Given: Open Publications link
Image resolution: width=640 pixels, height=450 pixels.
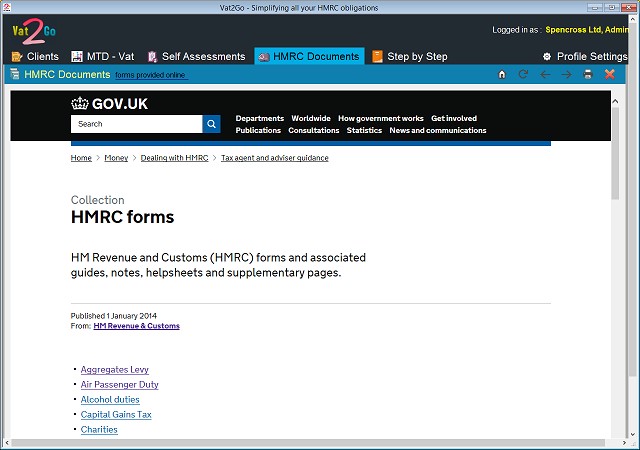Looking at the screenshot, I should (258, 130).
